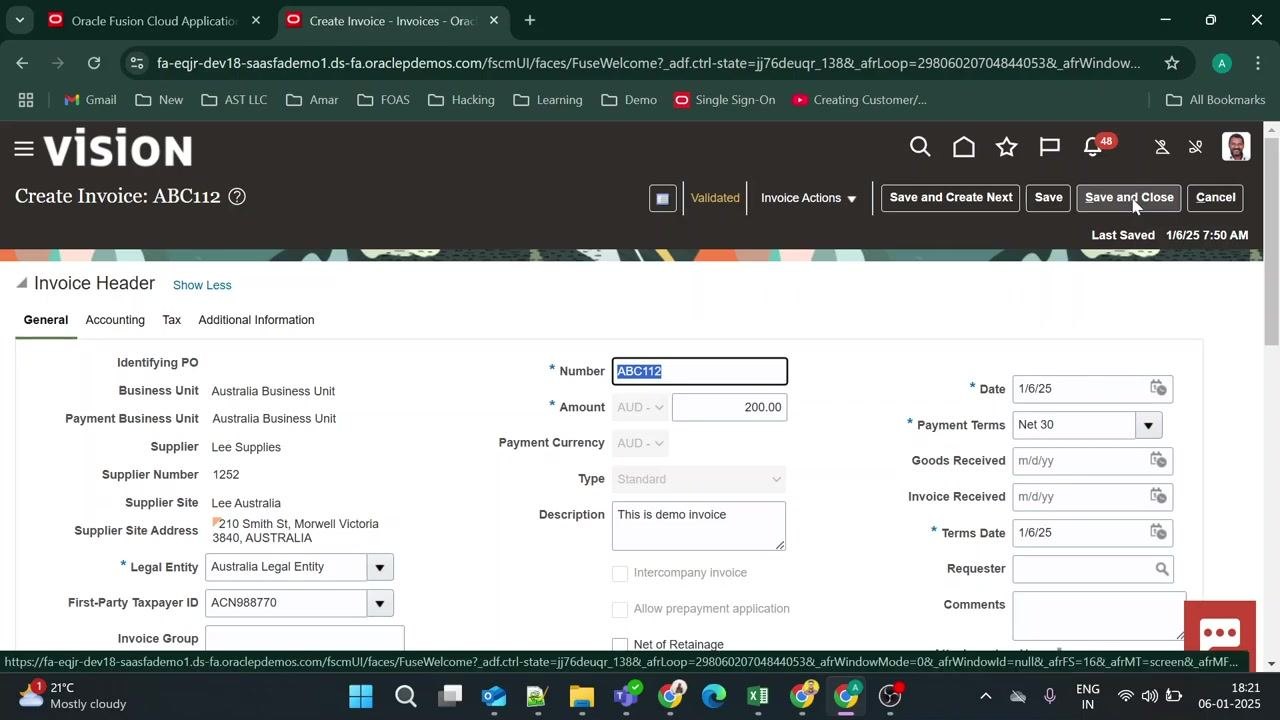The image size is (1280, 720).
Task: Open the Favorites star in the Vision header
Action: click(x=1007, y=148)
